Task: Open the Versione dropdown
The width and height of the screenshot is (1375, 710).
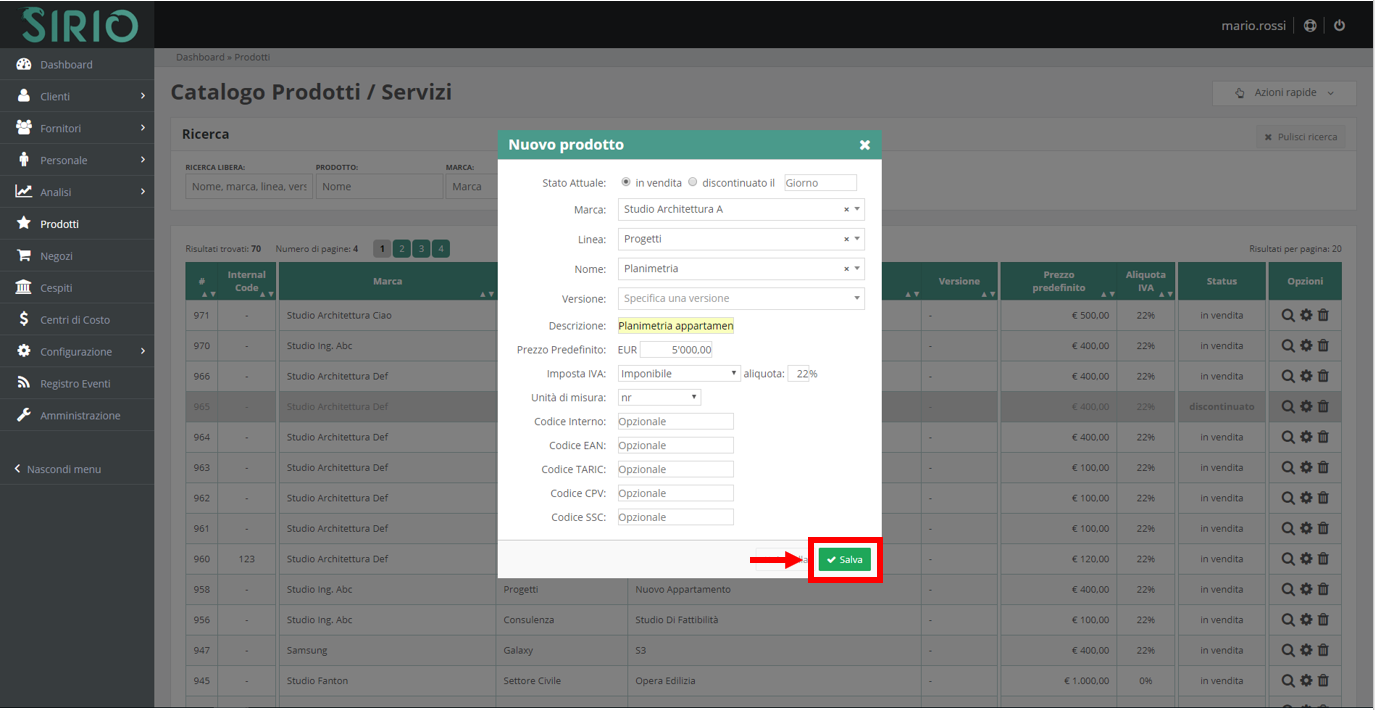Action: (740, 298)
